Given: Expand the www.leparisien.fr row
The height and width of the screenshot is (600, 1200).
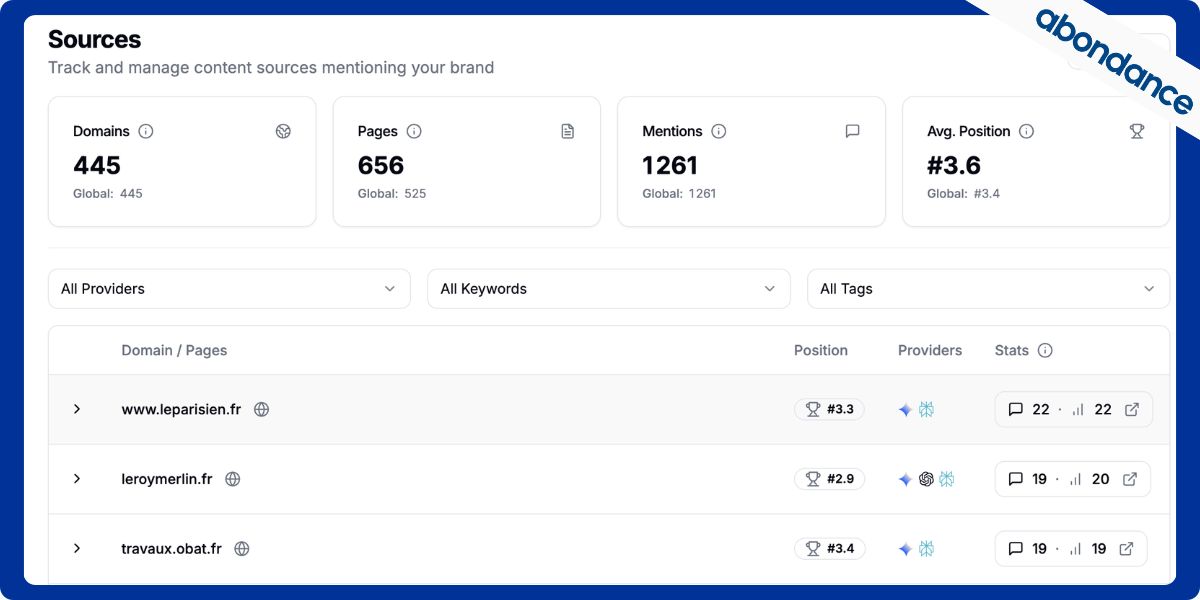Looking at the screenshot, I should 77,409.
